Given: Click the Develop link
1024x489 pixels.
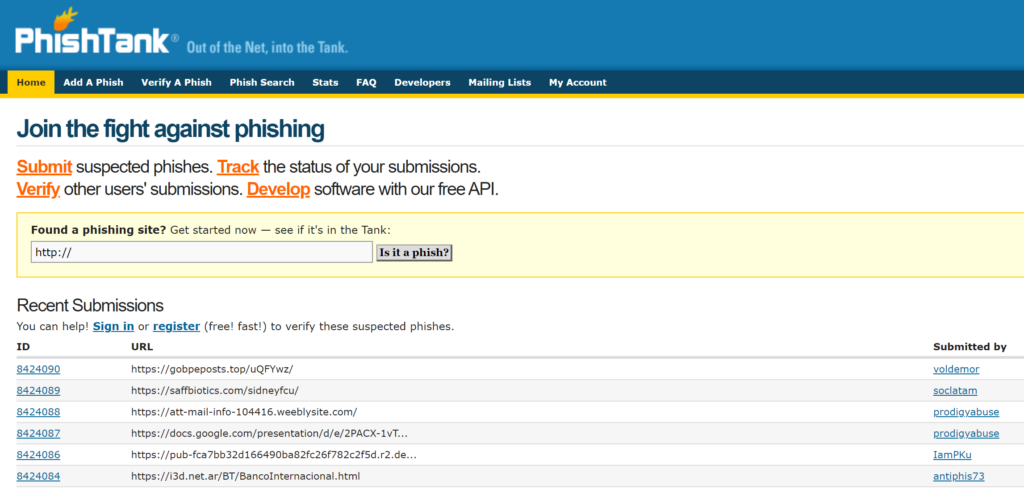Looking at the screenshot, I should pos(278,190).
